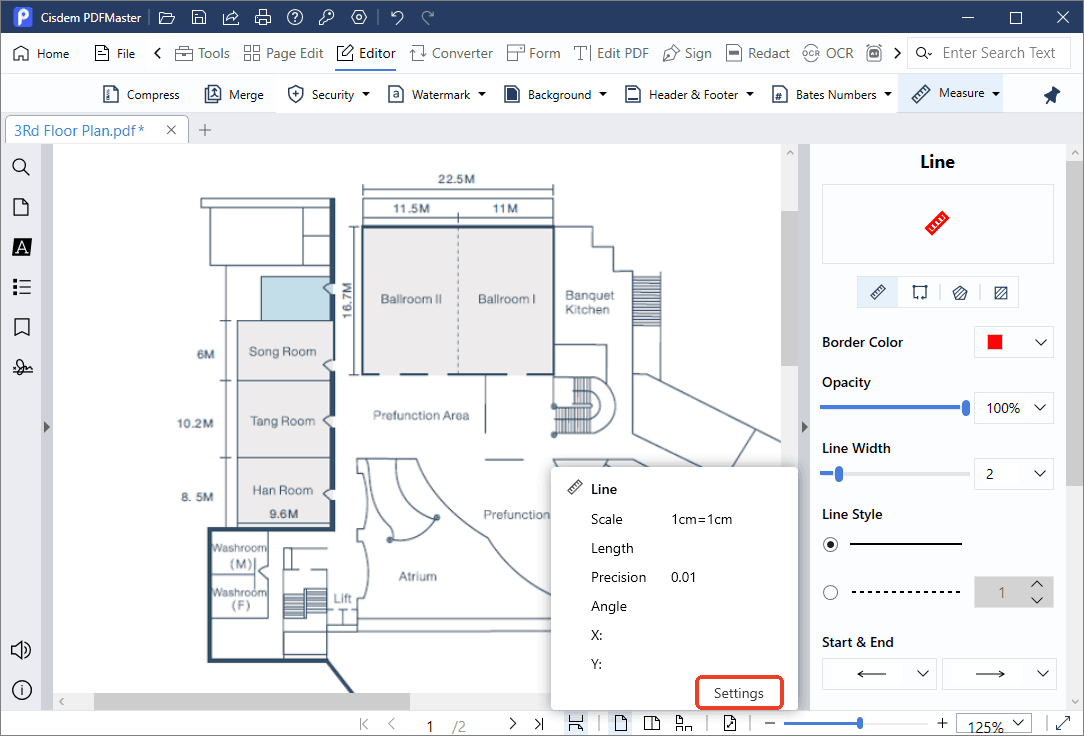Select solid line style radio
Image resolution: width=1084 pixels, height=736 pixels.
(830, 545)
